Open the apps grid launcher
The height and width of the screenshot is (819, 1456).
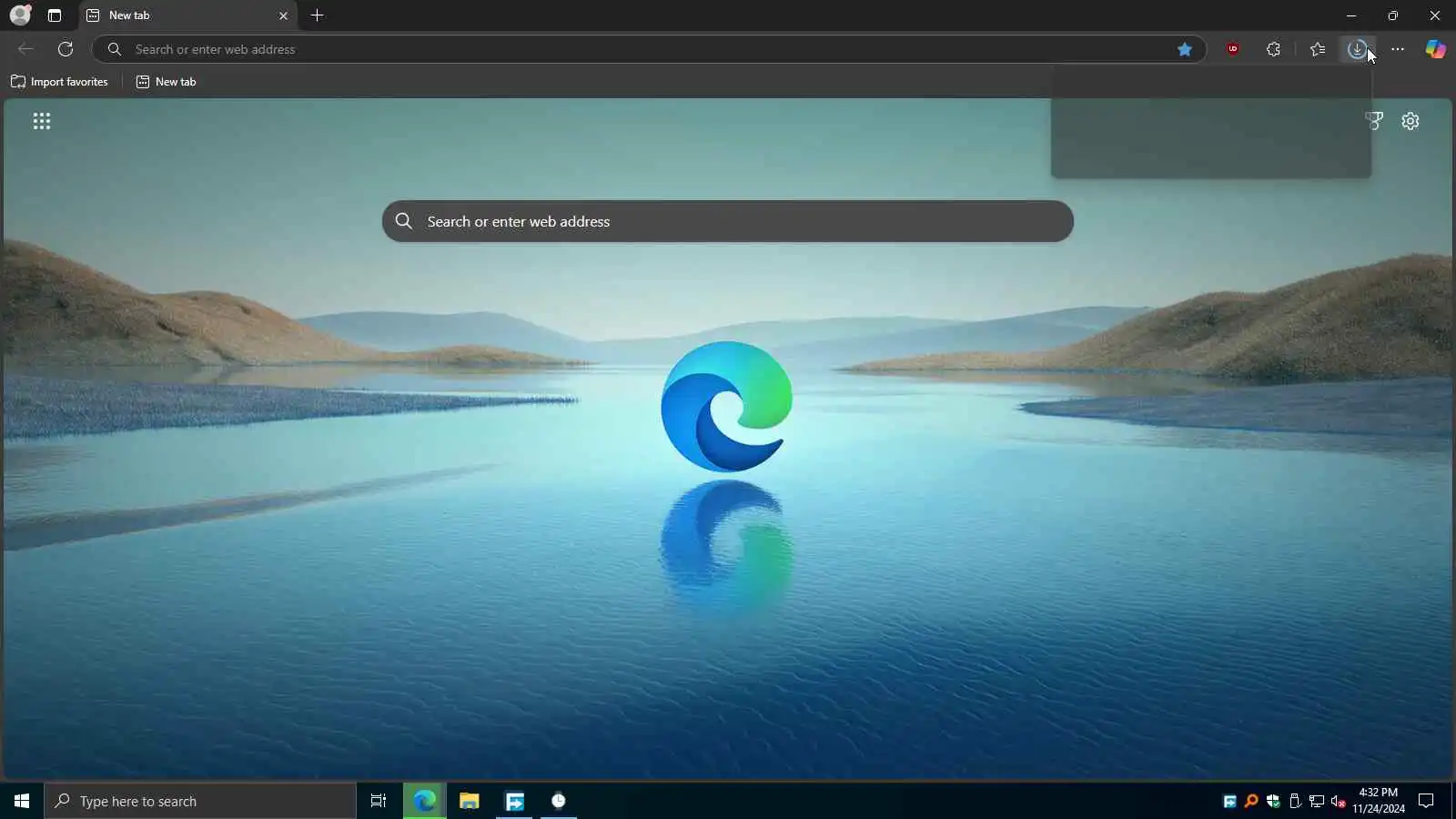click(42, 121)
